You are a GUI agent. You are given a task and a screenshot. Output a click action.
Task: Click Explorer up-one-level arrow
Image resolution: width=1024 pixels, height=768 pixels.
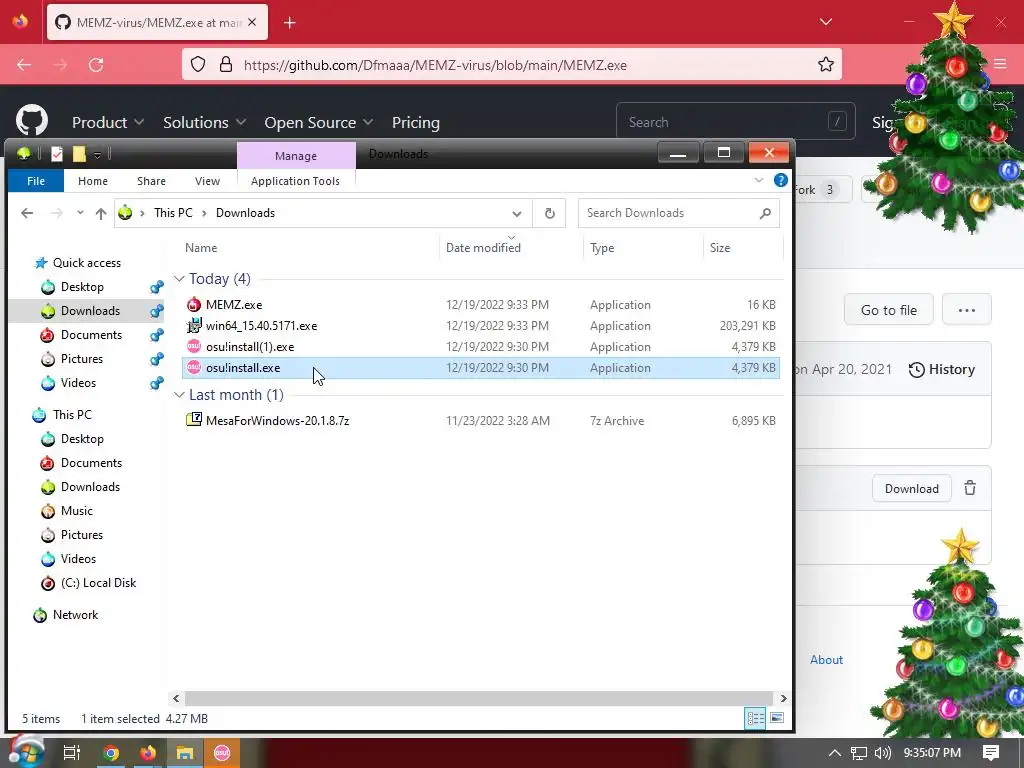tap(101, 213)
